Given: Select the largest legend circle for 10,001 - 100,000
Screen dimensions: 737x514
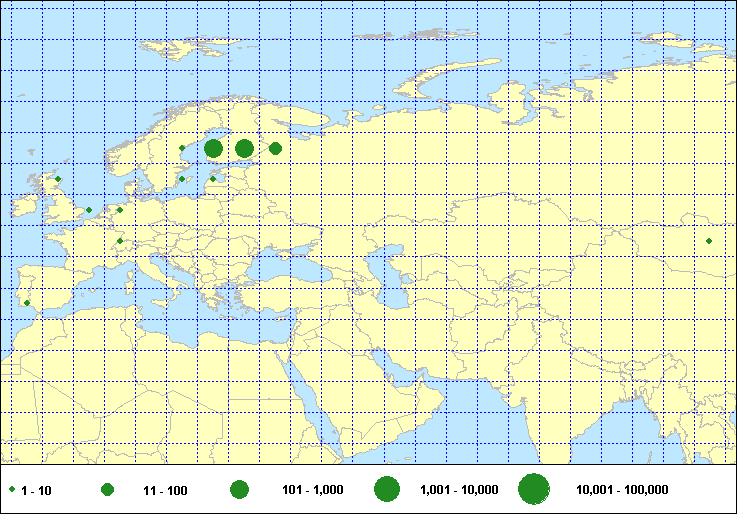Looking at the screenshot, I should (x=534, y=489).
